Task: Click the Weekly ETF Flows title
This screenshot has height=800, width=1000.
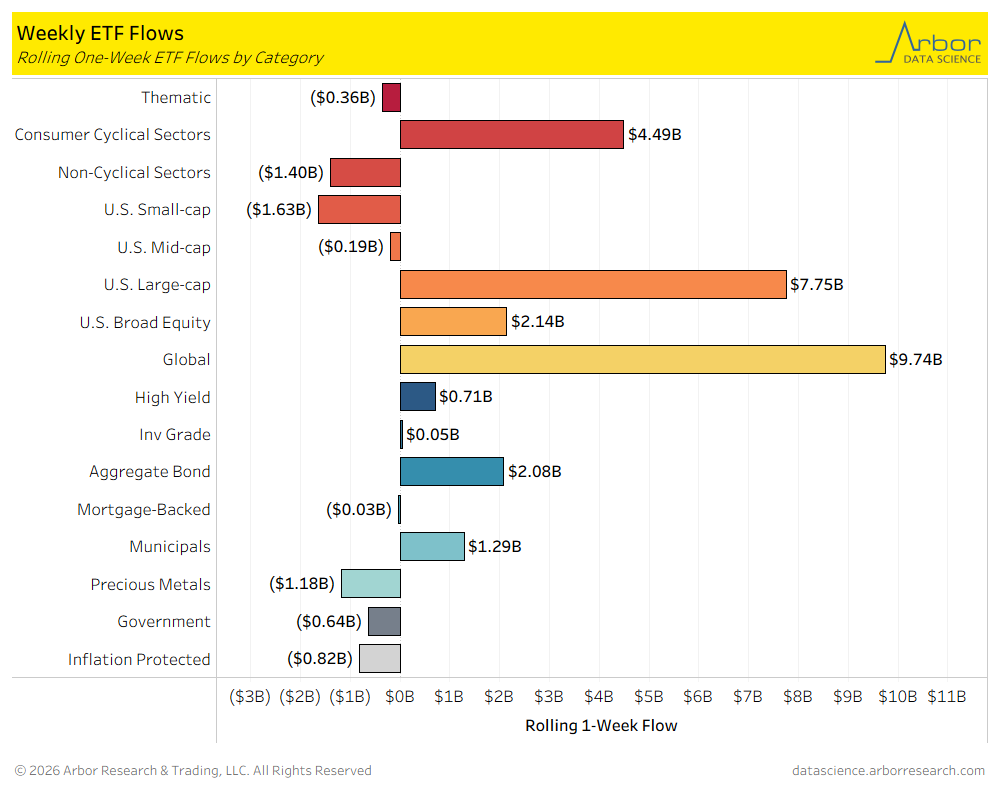Action: (86, 35)
